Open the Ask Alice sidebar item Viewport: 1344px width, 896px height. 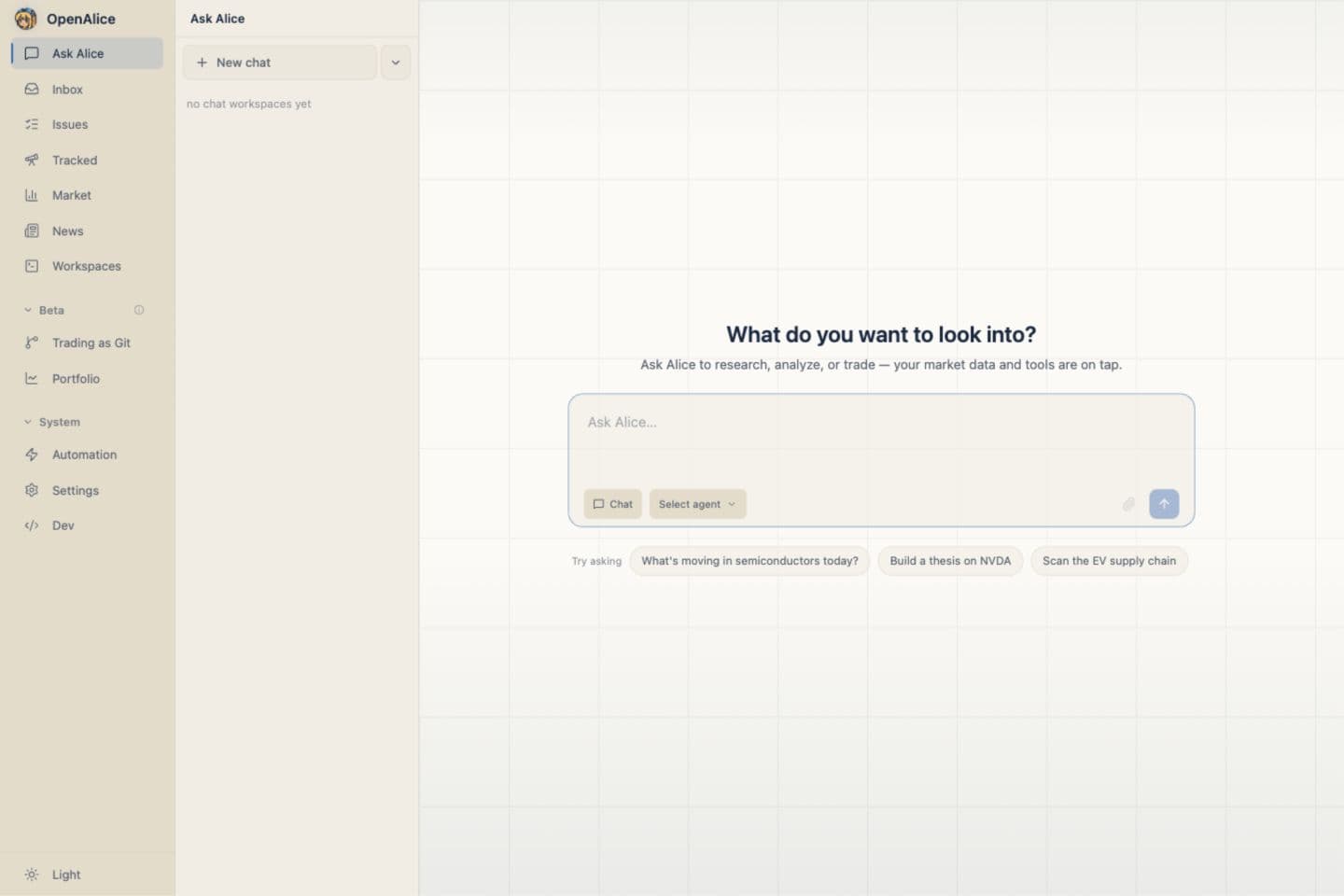pos(87,53)
